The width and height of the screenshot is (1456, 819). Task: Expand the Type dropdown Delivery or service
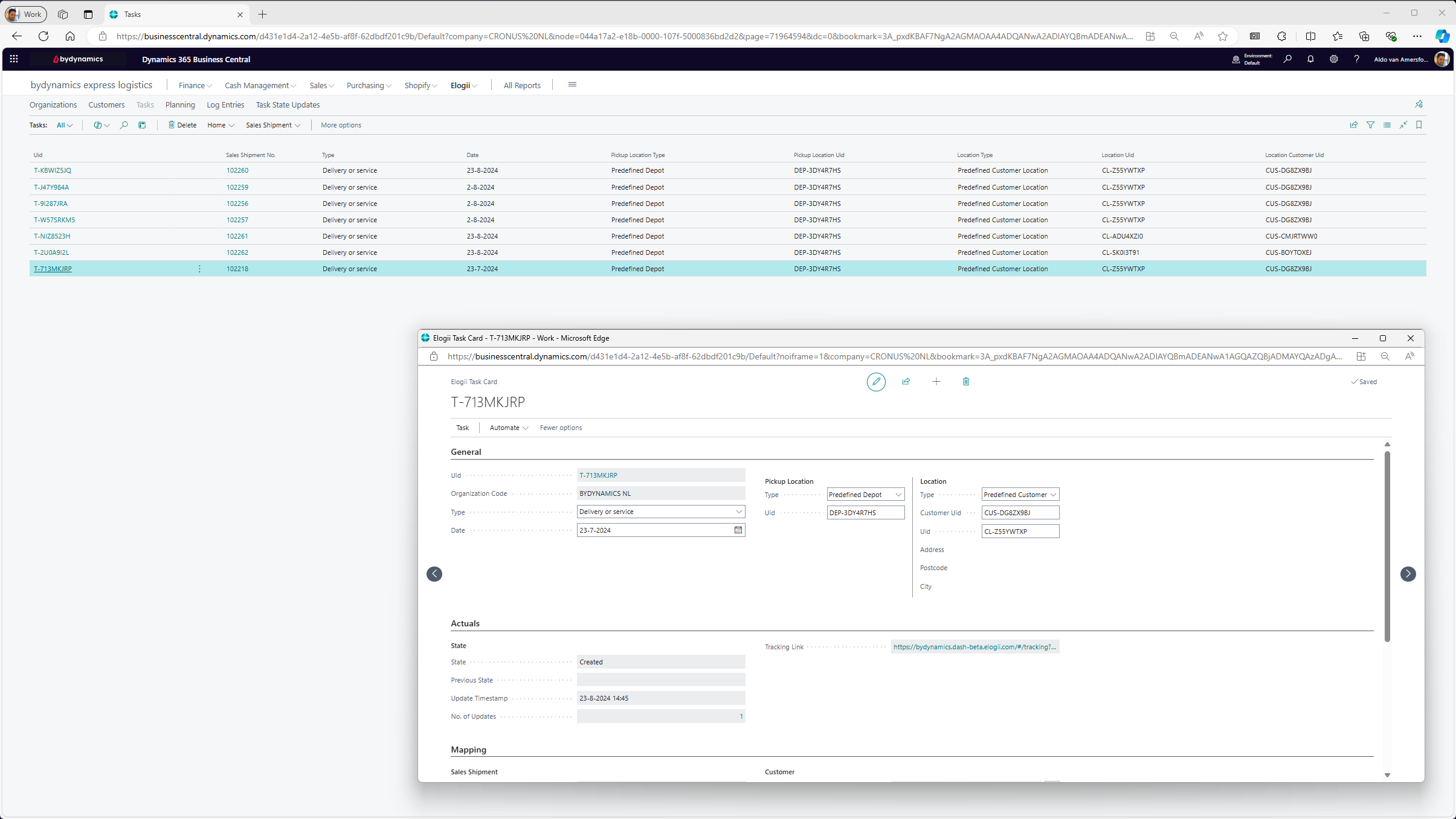[738, 512]
